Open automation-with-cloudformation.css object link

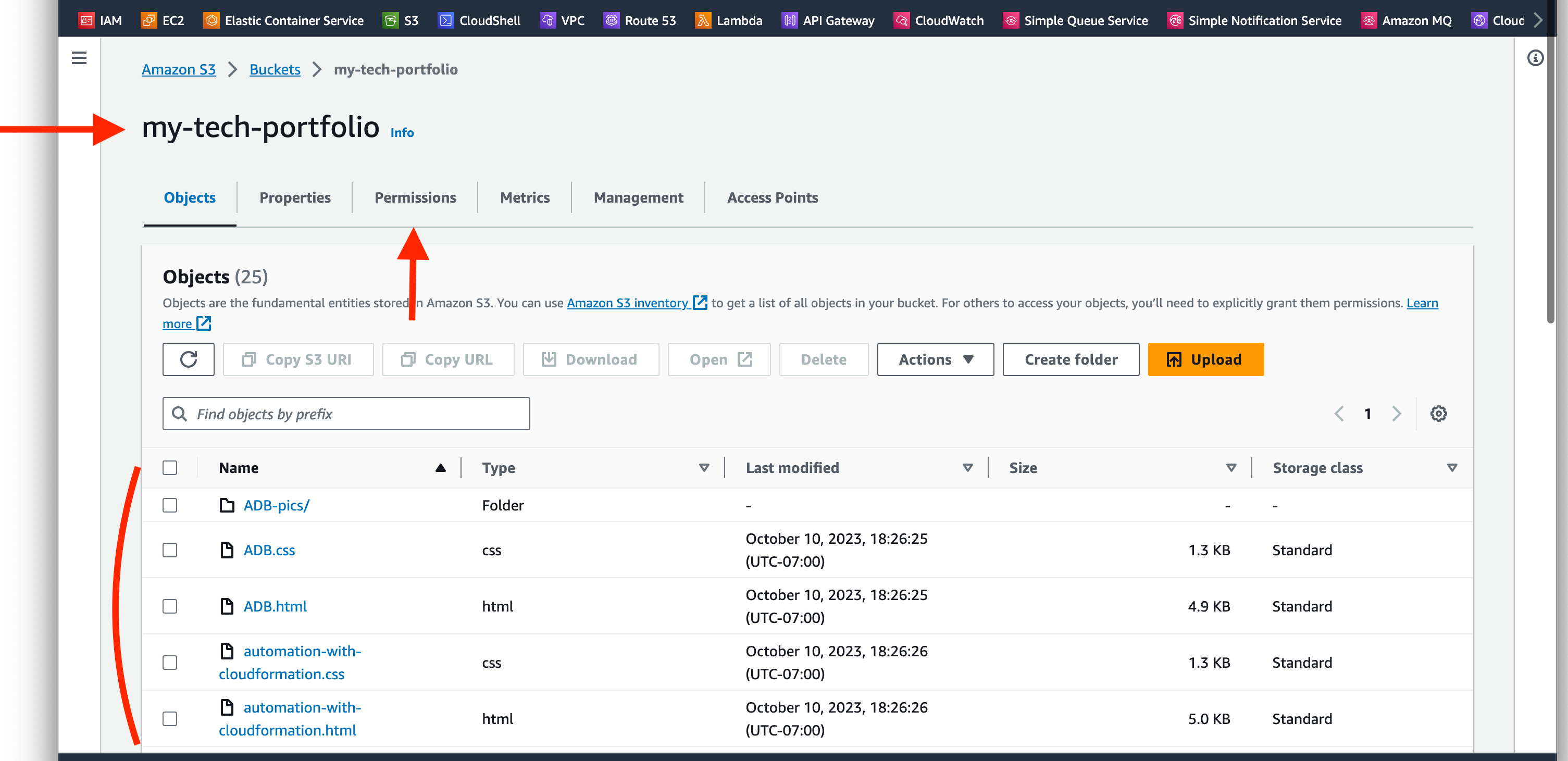pos(290,663)
